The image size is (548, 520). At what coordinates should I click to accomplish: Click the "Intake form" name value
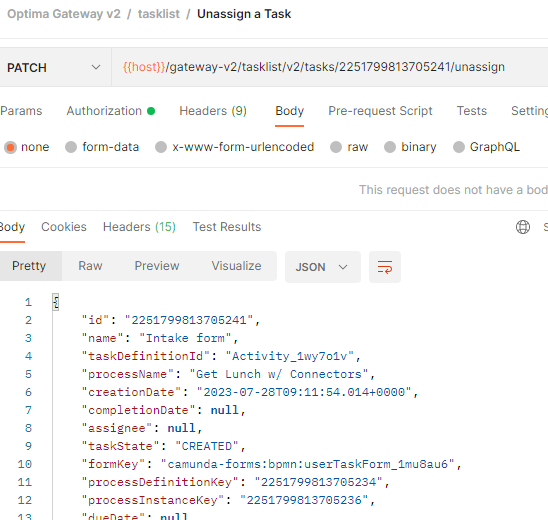coord(185,338)
